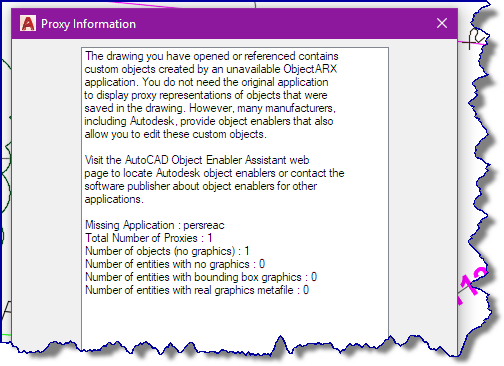504x366 pixels.
Task: Click 'Number of entities with real graphics metafile' line
Action: click(197, 290)
